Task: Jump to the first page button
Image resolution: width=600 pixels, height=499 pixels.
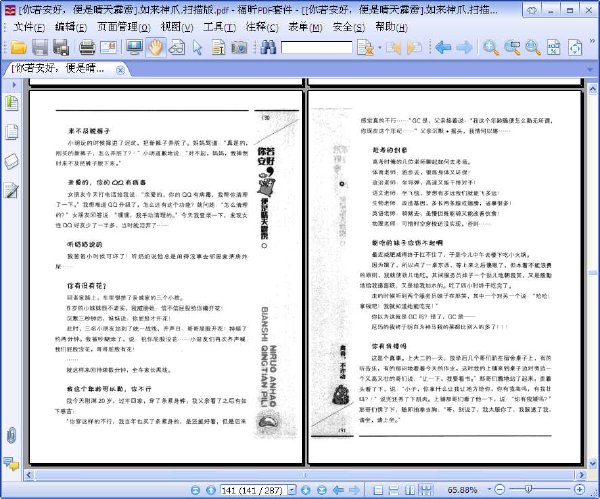Action: pos(195,490)
